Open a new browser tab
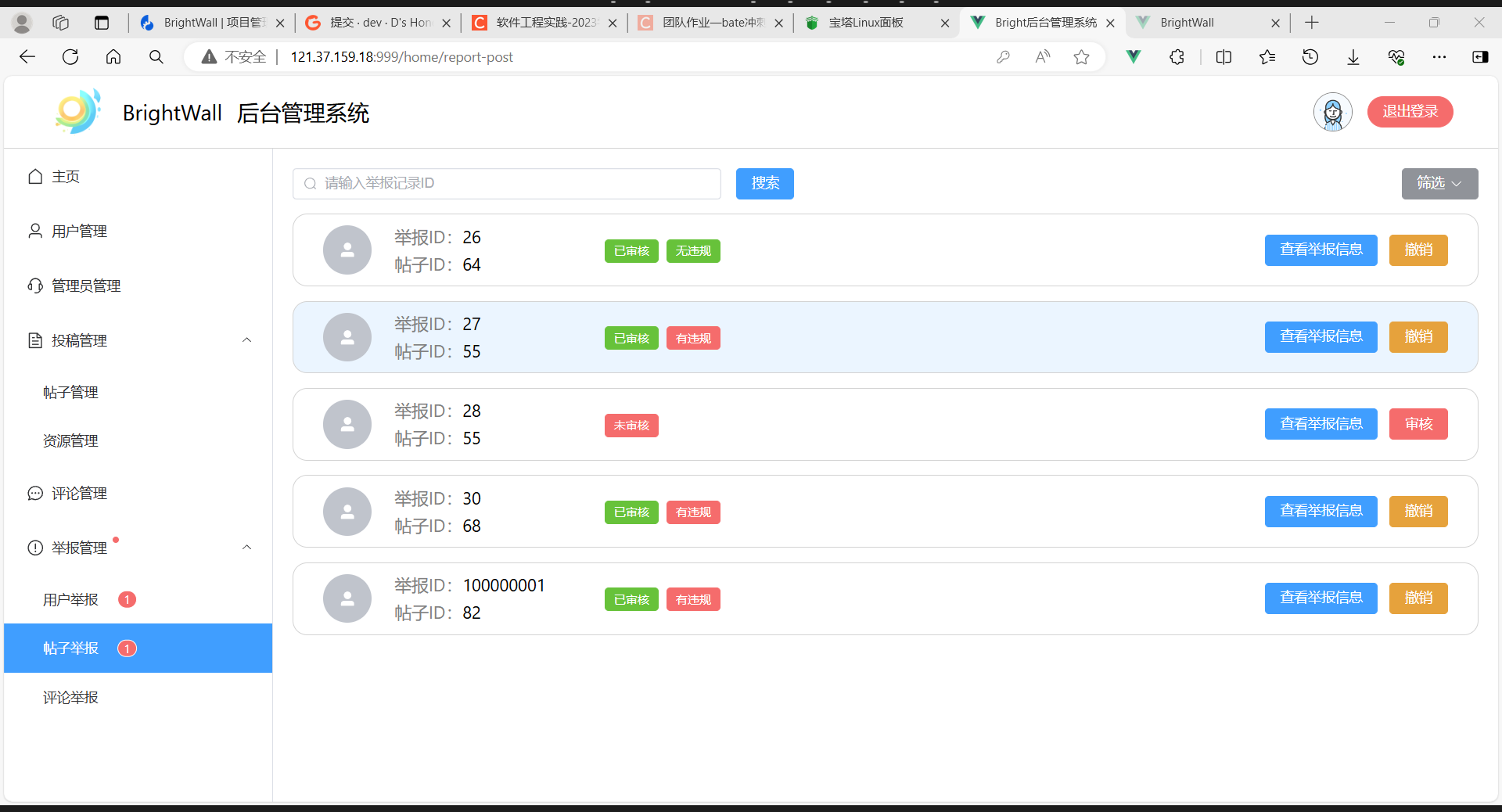1502x812 pixels. click(1312, 23)
